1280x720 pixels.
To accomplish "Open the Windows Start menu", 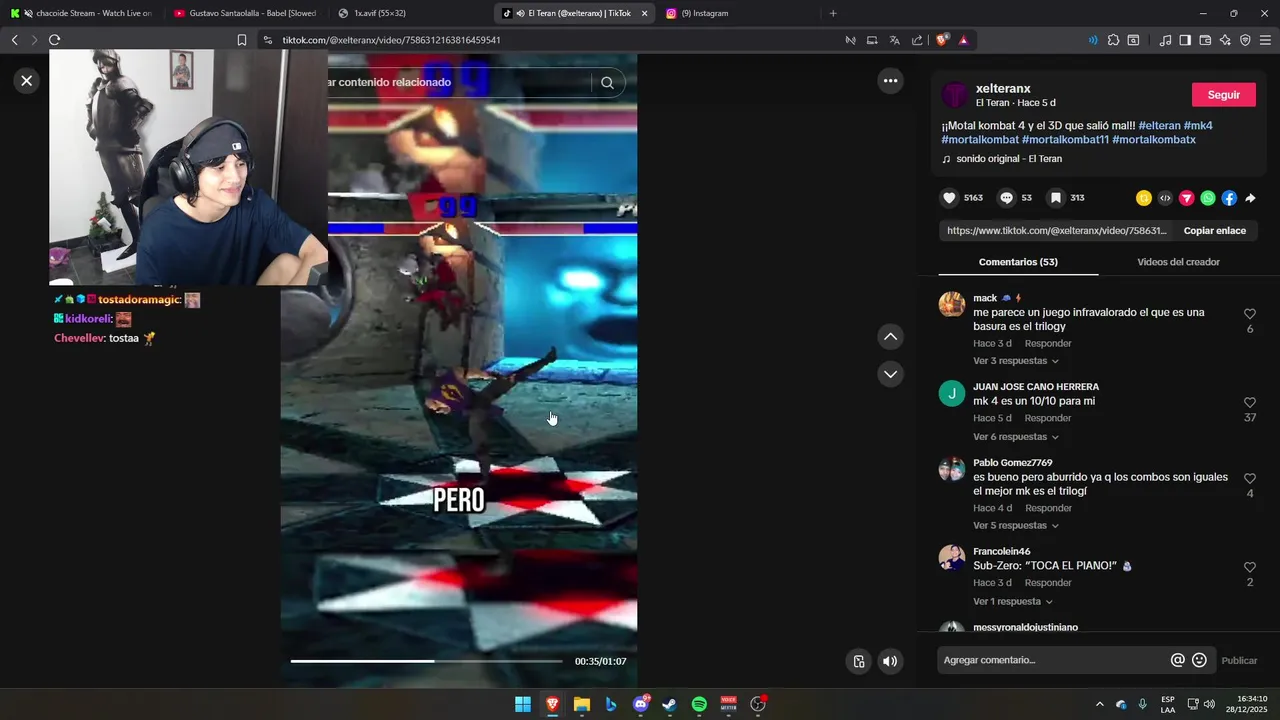I will (523, 704).
